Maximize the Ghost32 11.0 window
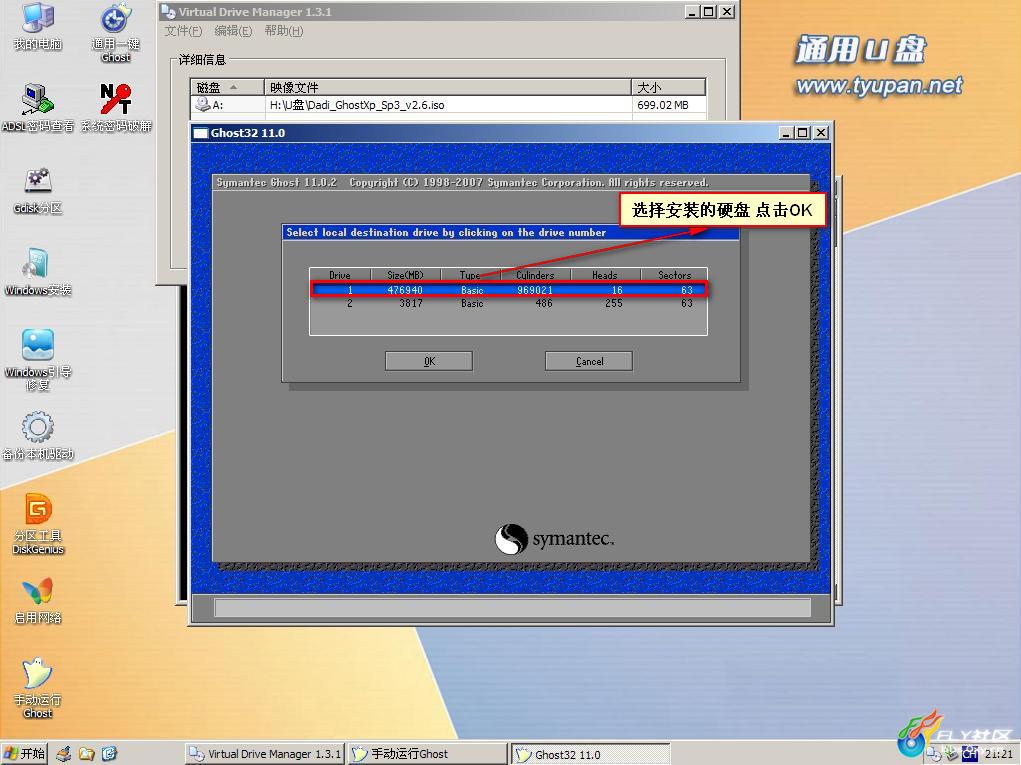Viewport: 1021px width, 765px height. click(803, 133)
